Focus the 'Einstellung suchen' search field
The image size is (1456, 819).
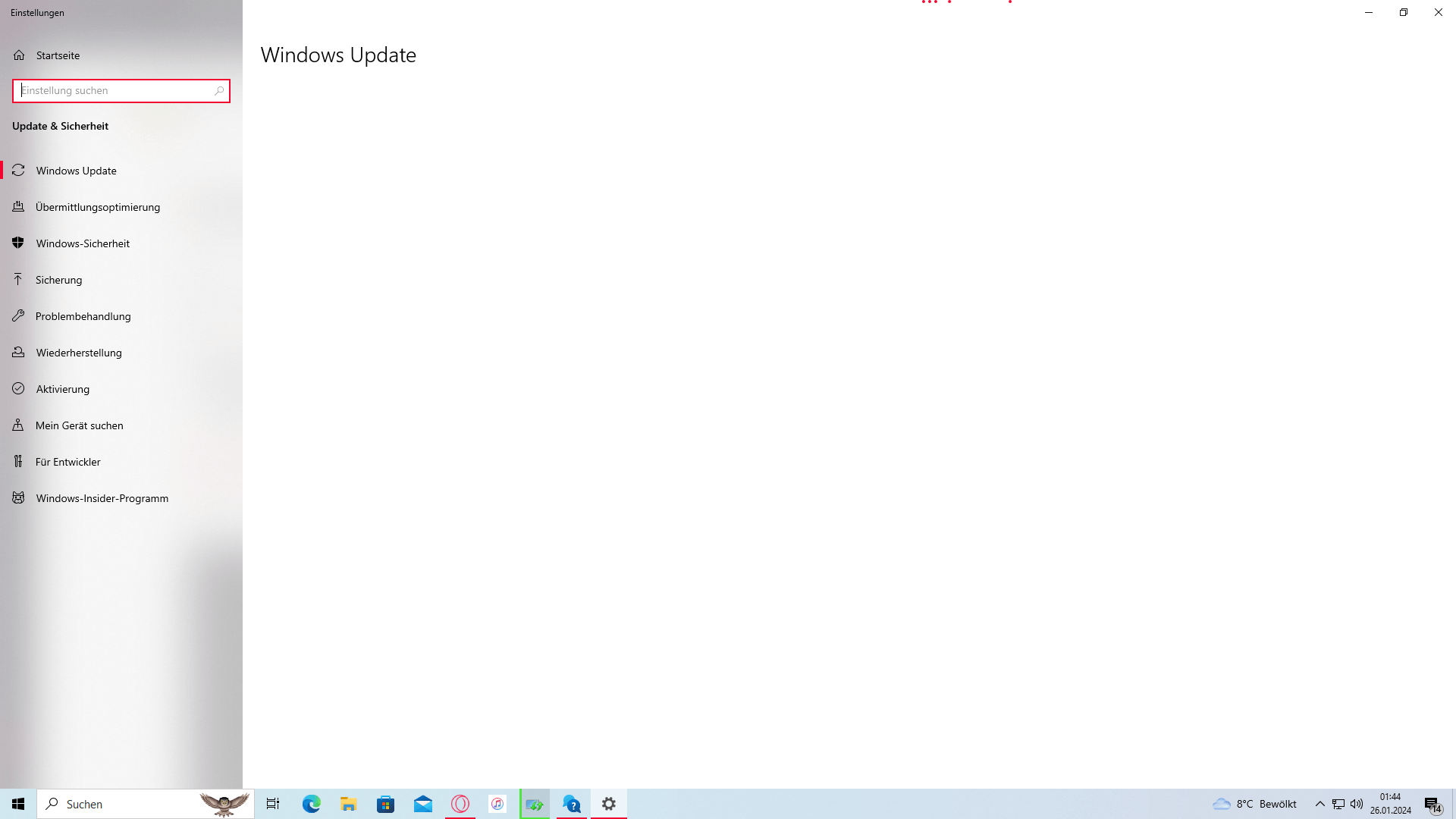(x=121, y=91)
